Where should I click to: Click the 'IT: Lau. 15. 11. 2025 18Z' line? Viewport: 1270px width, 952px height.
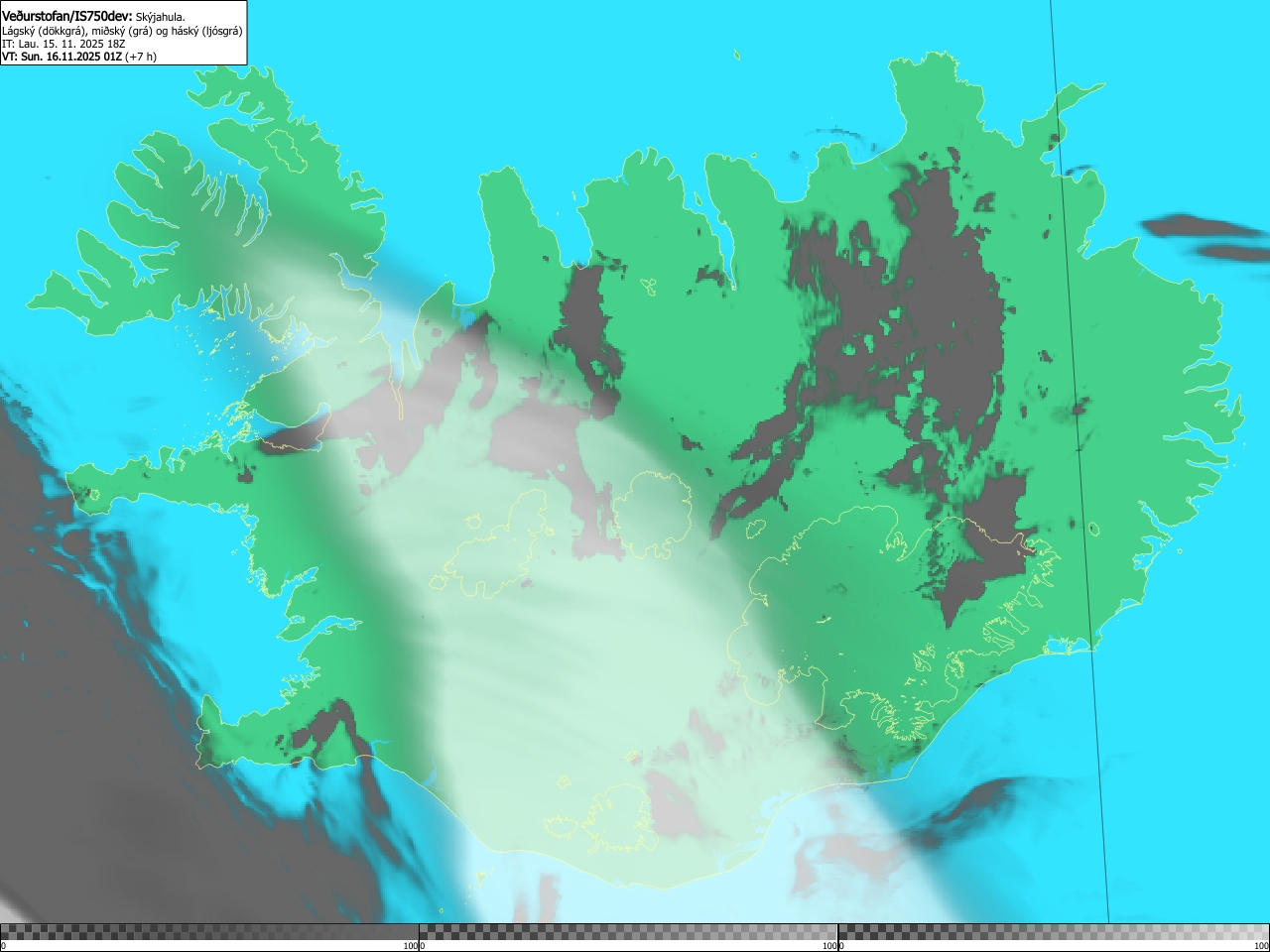[63, 44]
